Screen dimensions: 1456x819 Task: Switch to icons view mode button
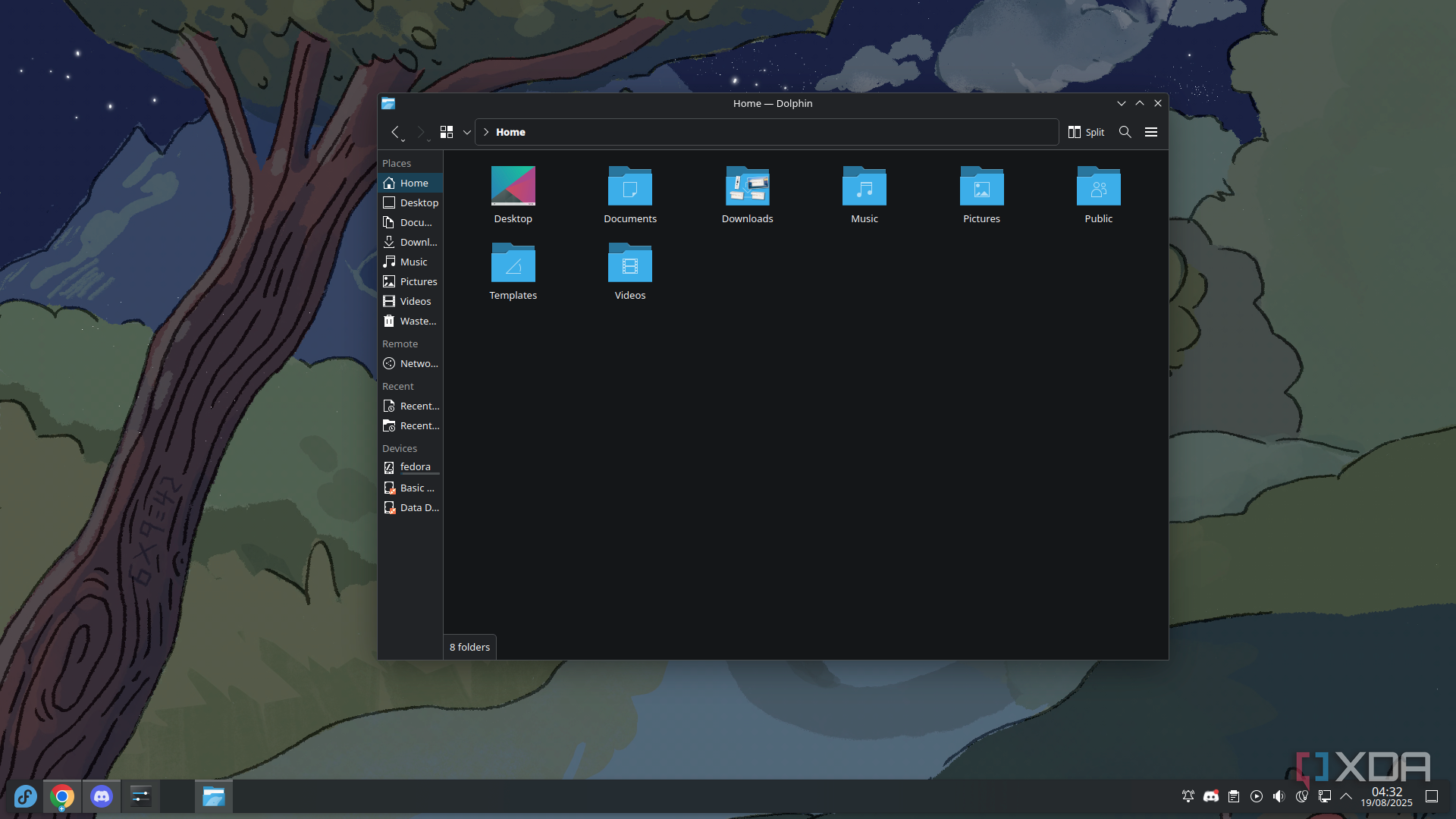coord(447,132)
